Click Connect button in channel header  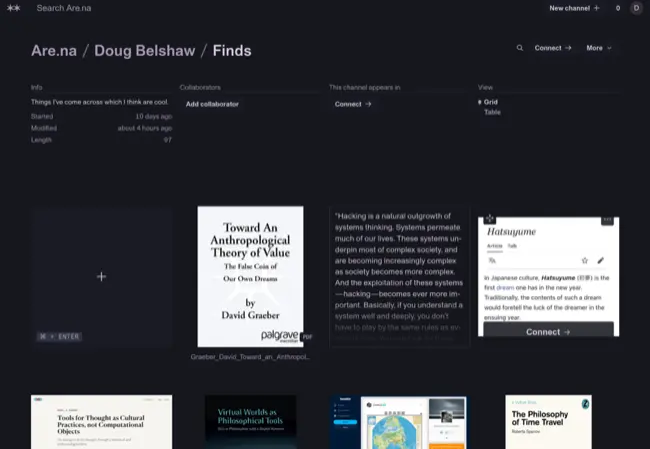coord(553,48)
